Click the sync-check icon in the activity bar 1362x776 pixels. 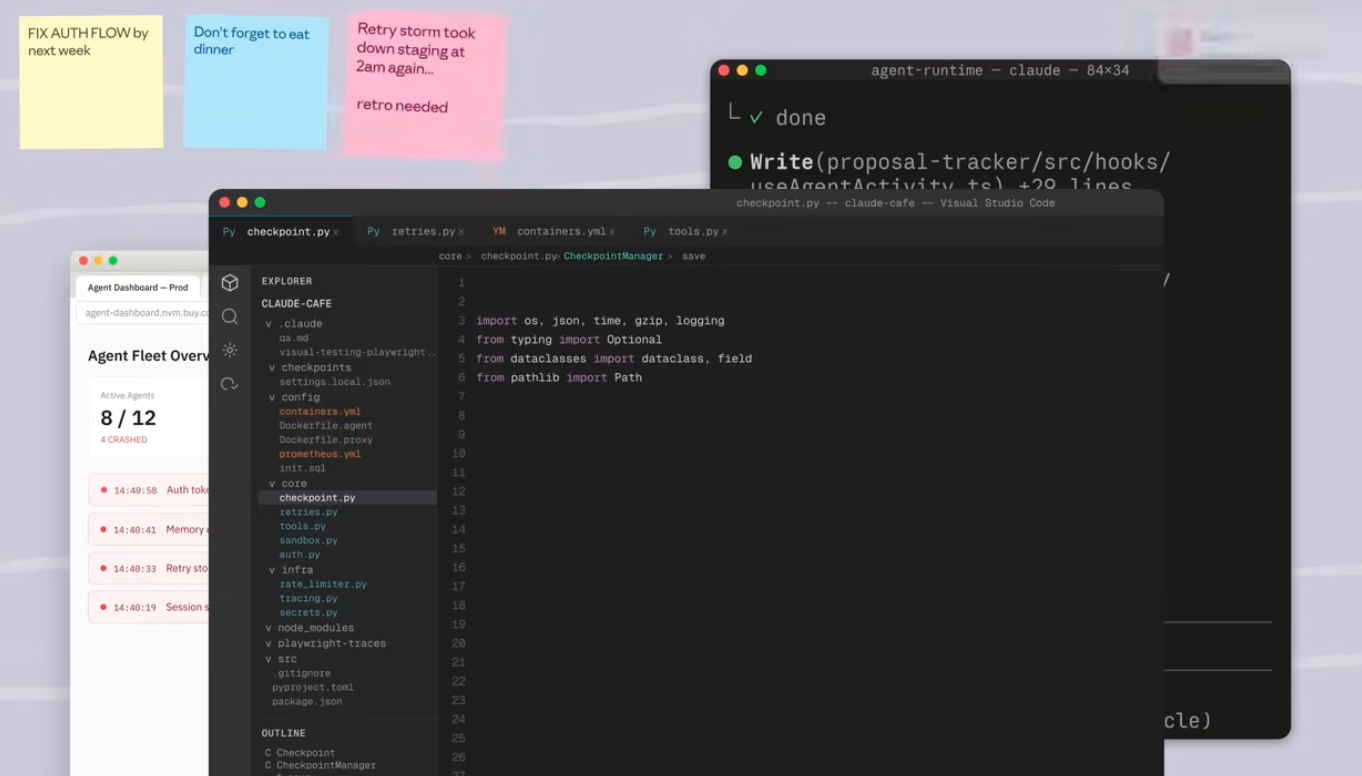230,384
